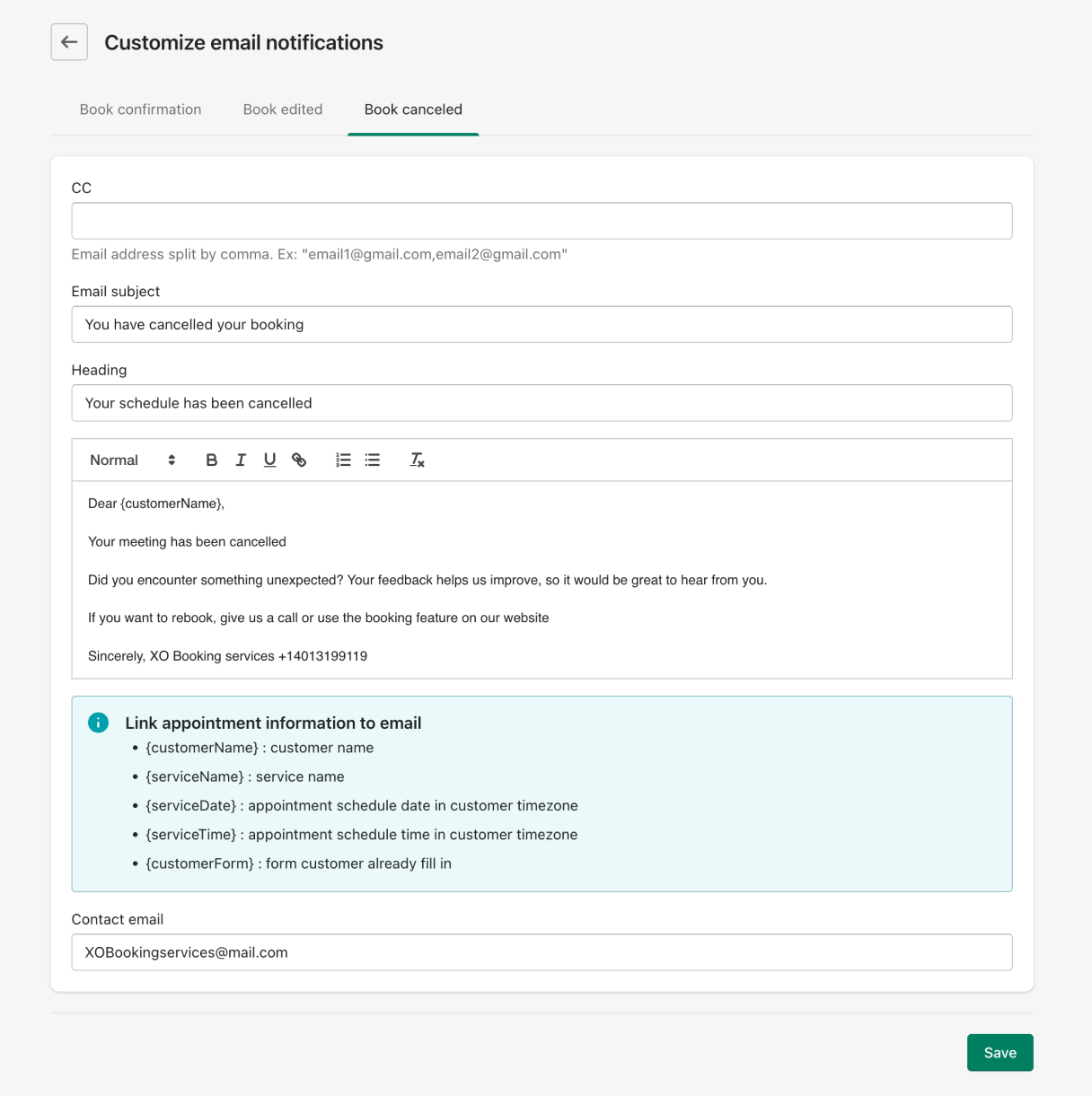The width and height of the screenshot is (1092, 1096).
Task: Switch to the Book confirmation tab
Action: (140, 110)
